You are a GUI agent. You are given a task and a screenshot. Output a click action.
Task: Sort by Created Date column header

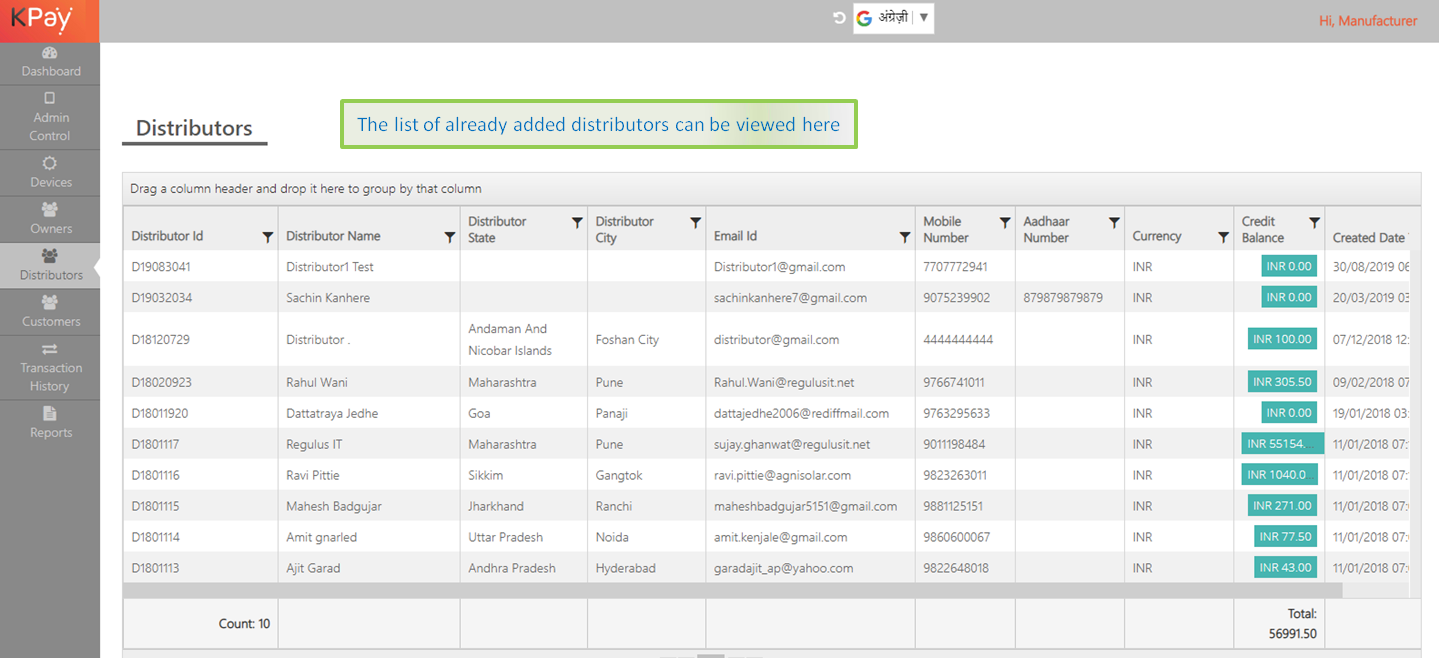[1368, 237]
